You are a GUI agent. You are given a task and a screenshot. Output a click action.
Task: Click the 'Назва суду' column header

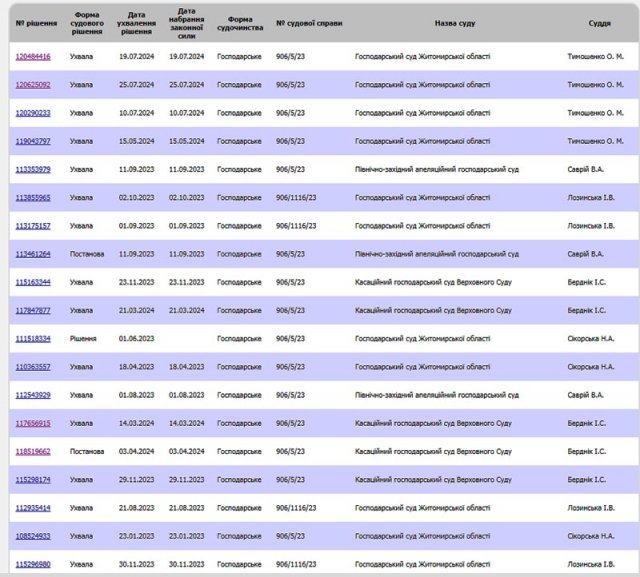pyautogui.click(x=455, y=23)
